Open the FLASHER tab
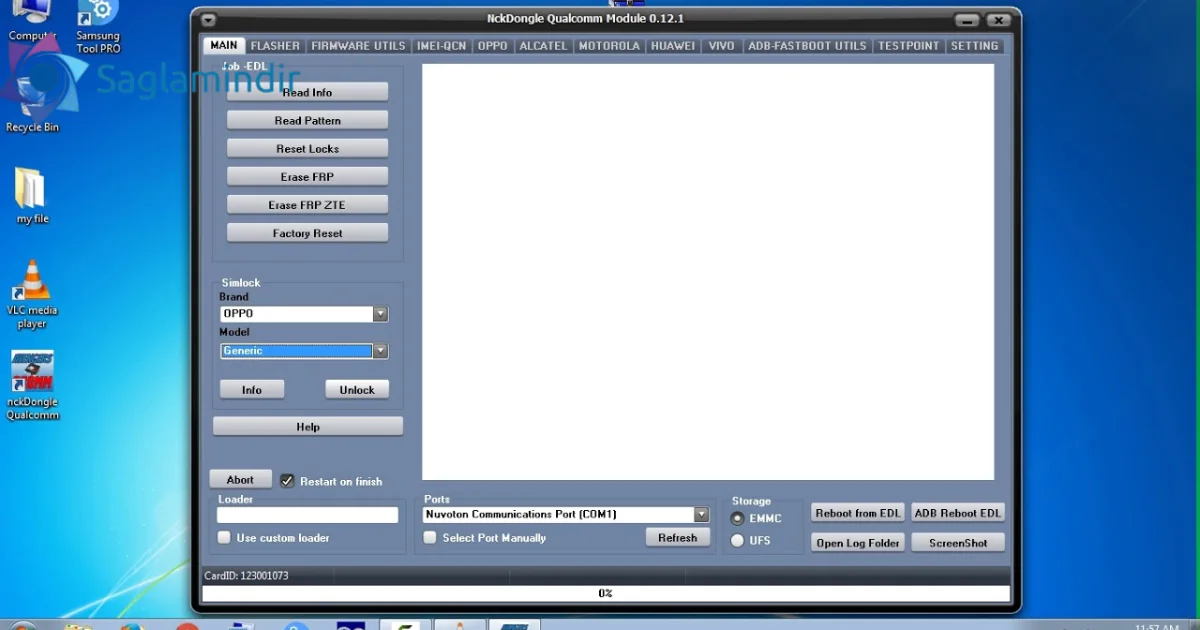 275,46
